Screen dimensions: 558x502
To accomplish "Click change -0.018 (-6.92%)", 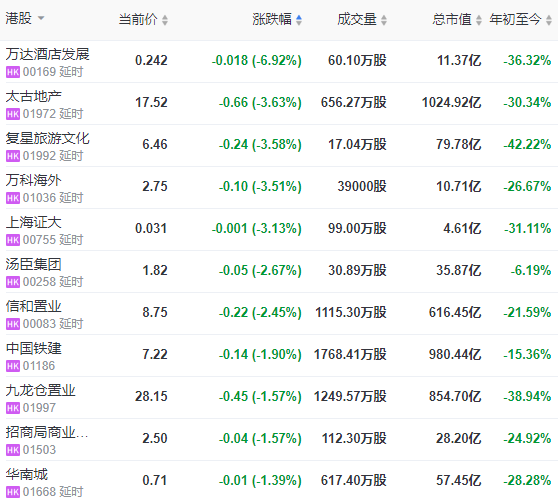I will 257,60.
